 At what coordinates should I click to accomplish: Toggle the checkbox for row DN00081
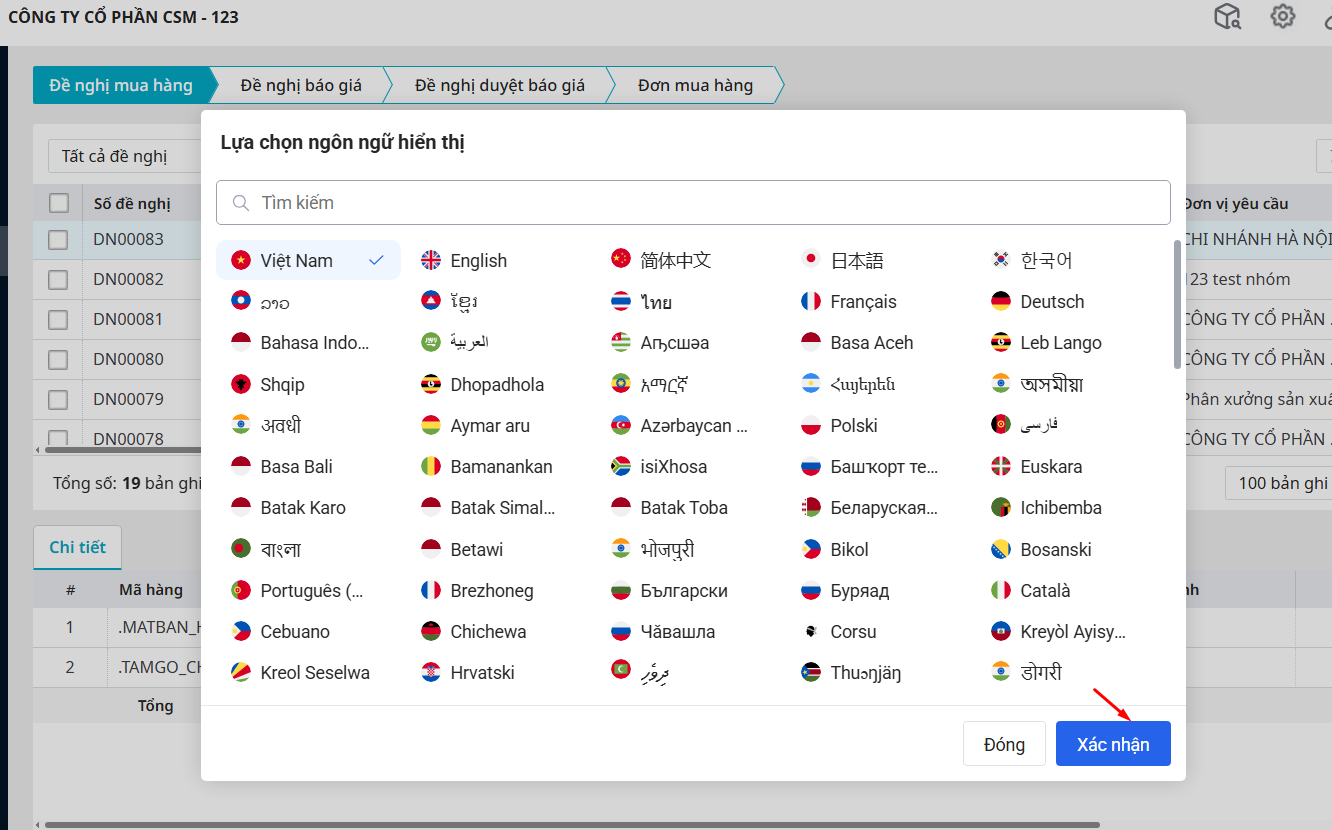click(x=58, y=319)
